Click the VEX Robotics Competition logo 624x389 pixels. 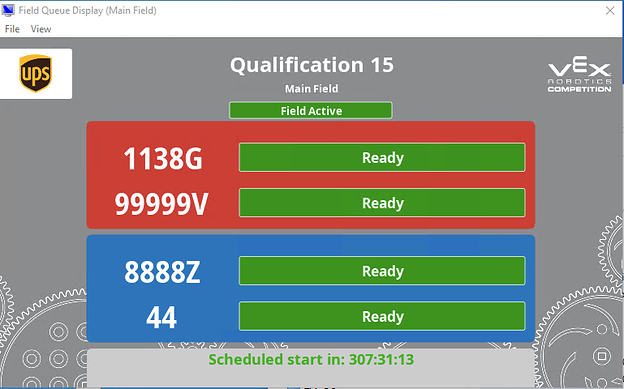579,74
